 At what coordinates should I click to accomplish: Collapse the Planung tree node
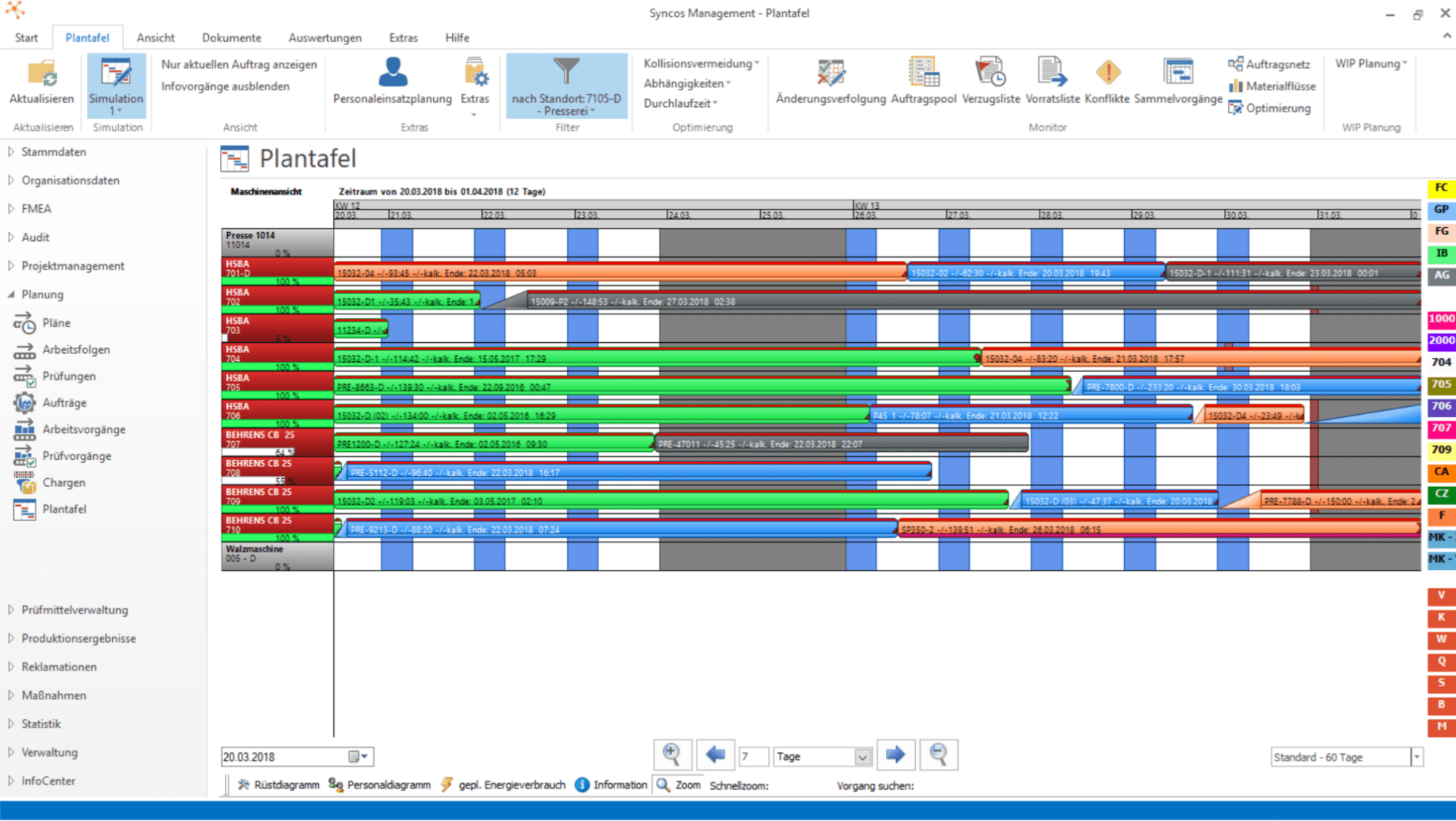click(x=11, y=294)
